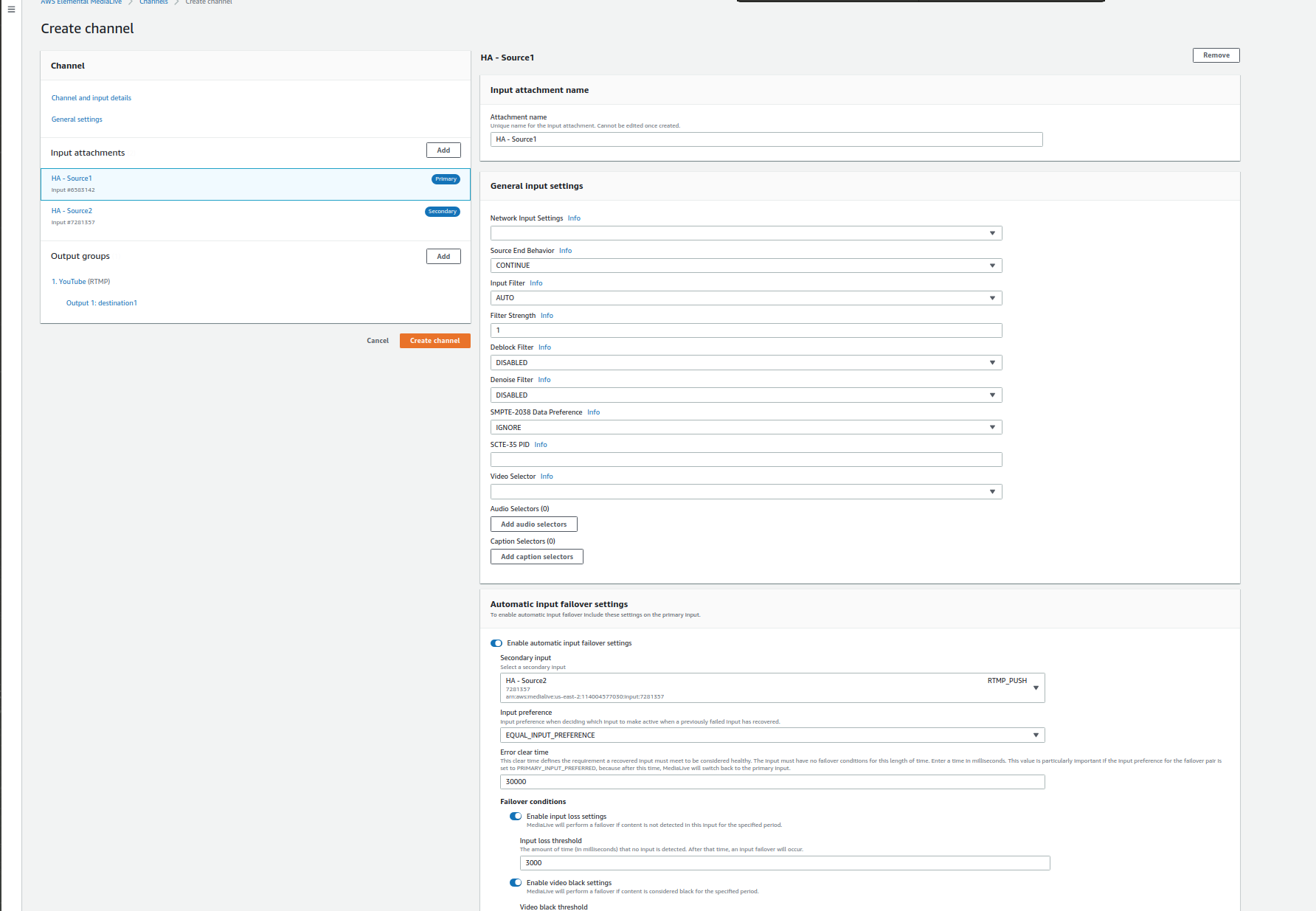Go to Channel and input details
Viewport: 1316px width, 911px height.
pyautogui.click(x=91, y=98)
